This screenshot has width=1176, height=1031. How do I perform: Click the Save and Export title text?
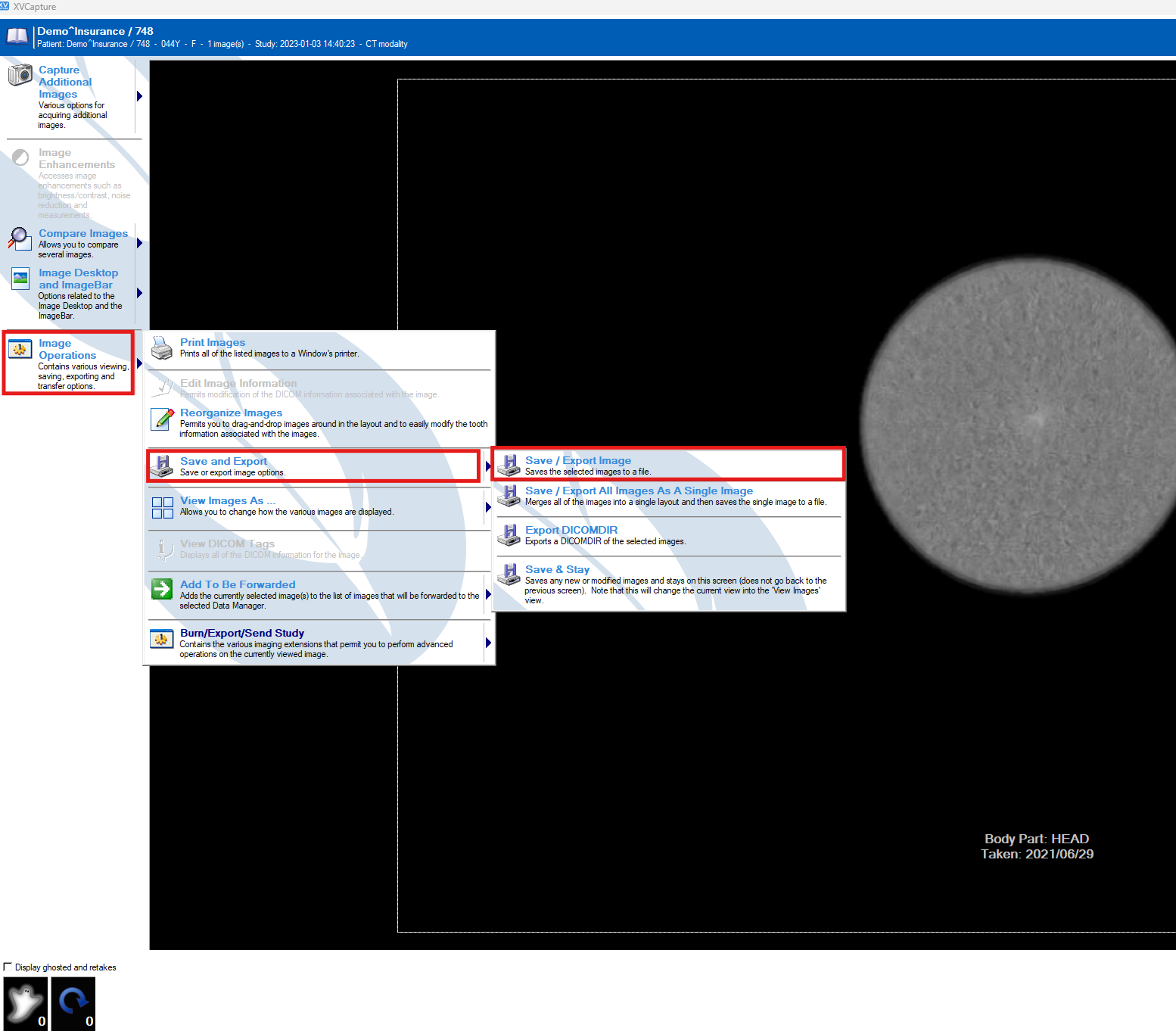[223, 461]
